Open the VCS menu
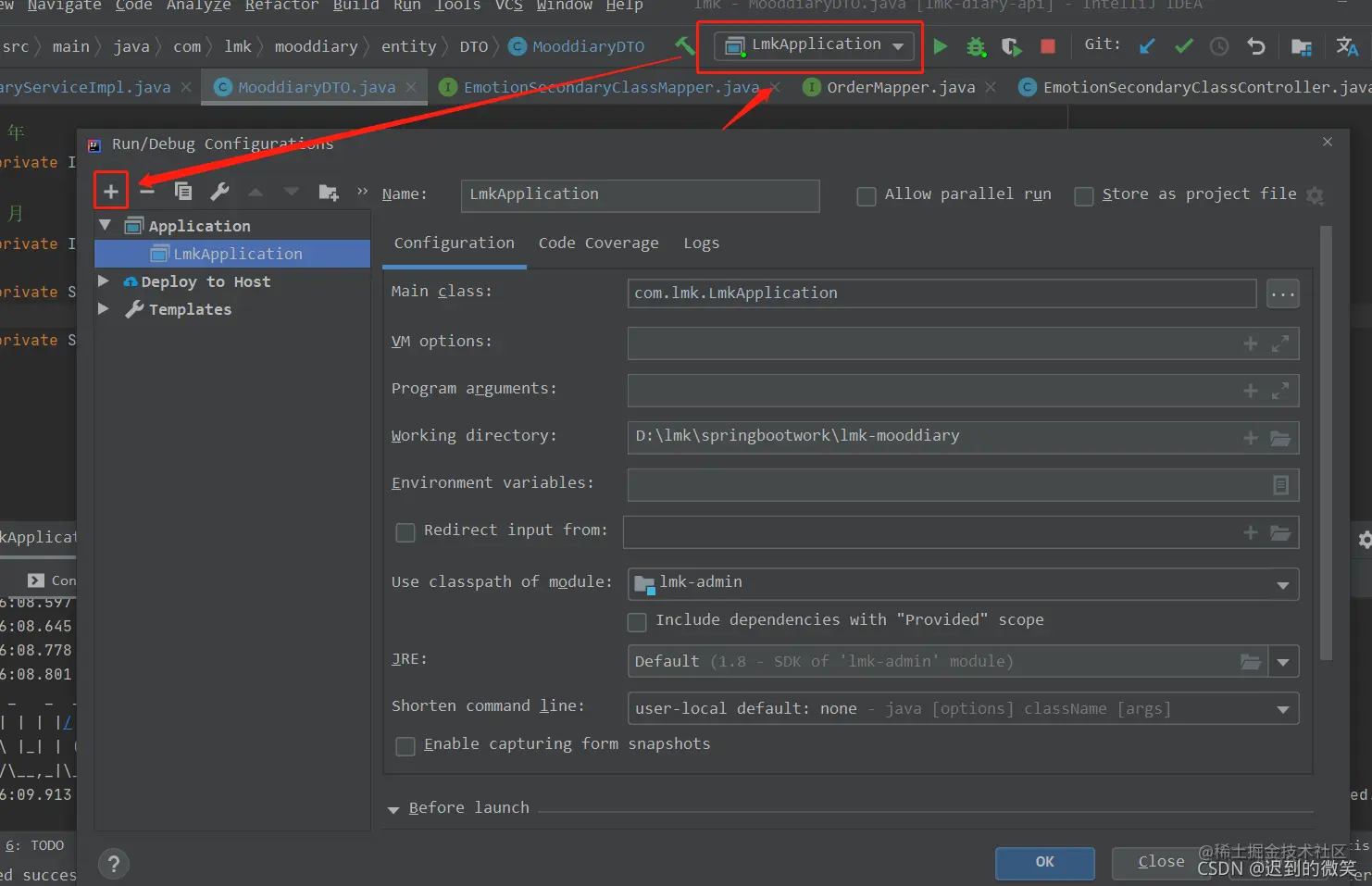 pos(508,6)
